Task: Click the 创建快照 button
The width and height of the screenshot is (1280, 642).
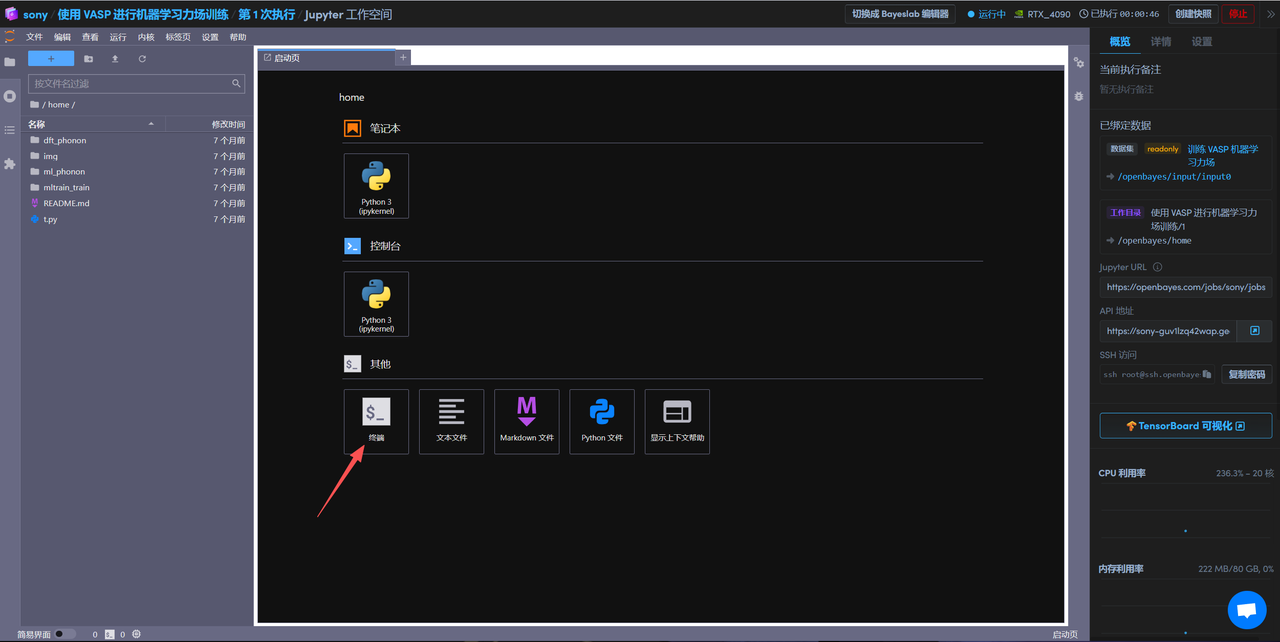Action: tap(1193, 14)
